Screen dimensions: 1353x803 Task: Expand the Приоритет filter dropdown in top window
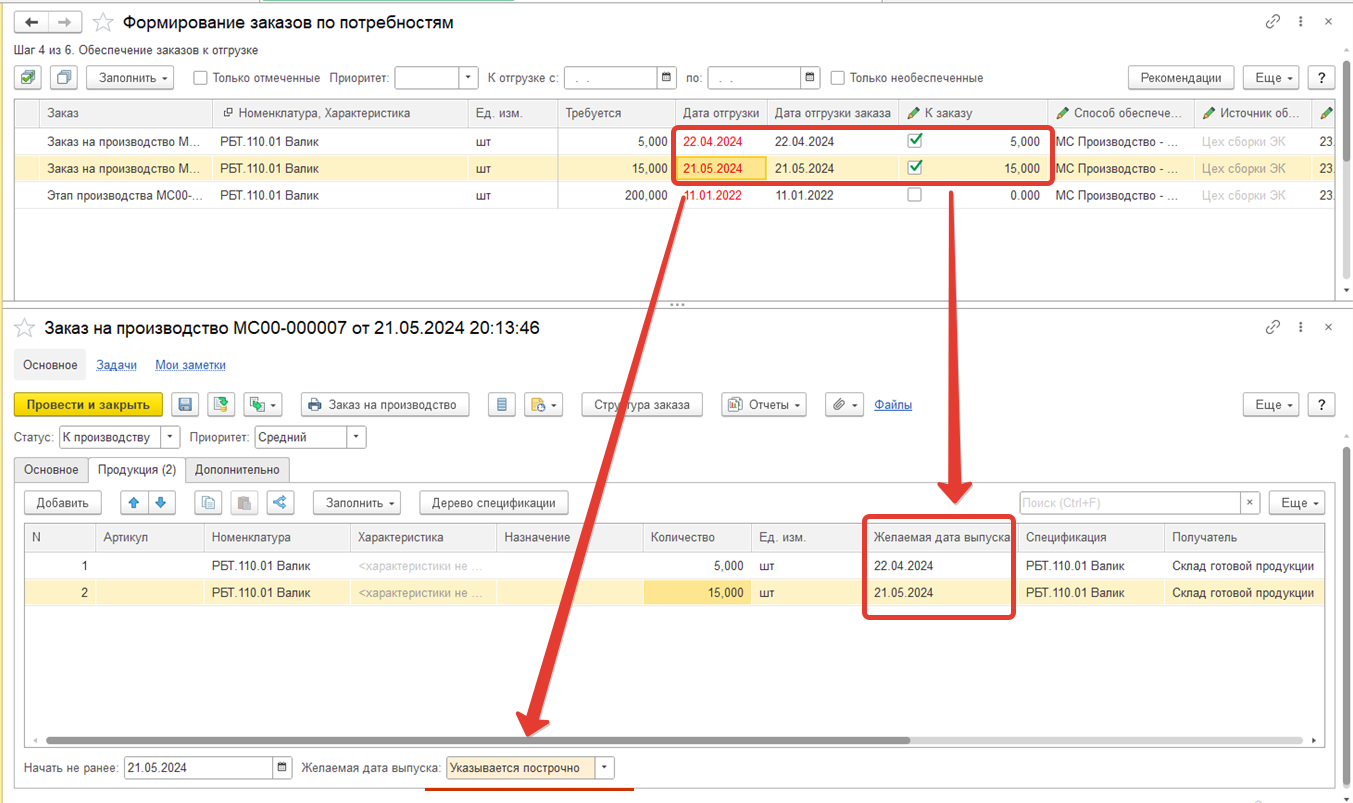click(x=469, y=78)
